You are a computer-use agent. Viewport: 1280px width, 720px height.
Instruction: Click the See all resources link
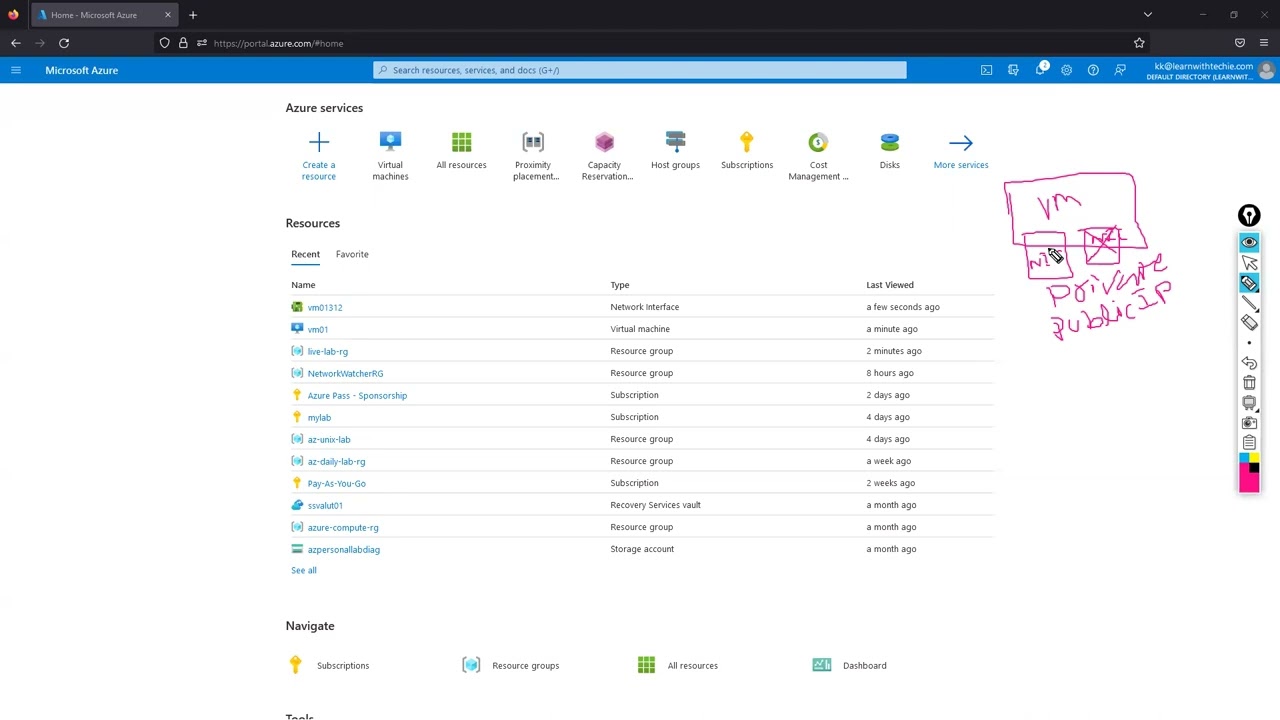coord(304,570)
